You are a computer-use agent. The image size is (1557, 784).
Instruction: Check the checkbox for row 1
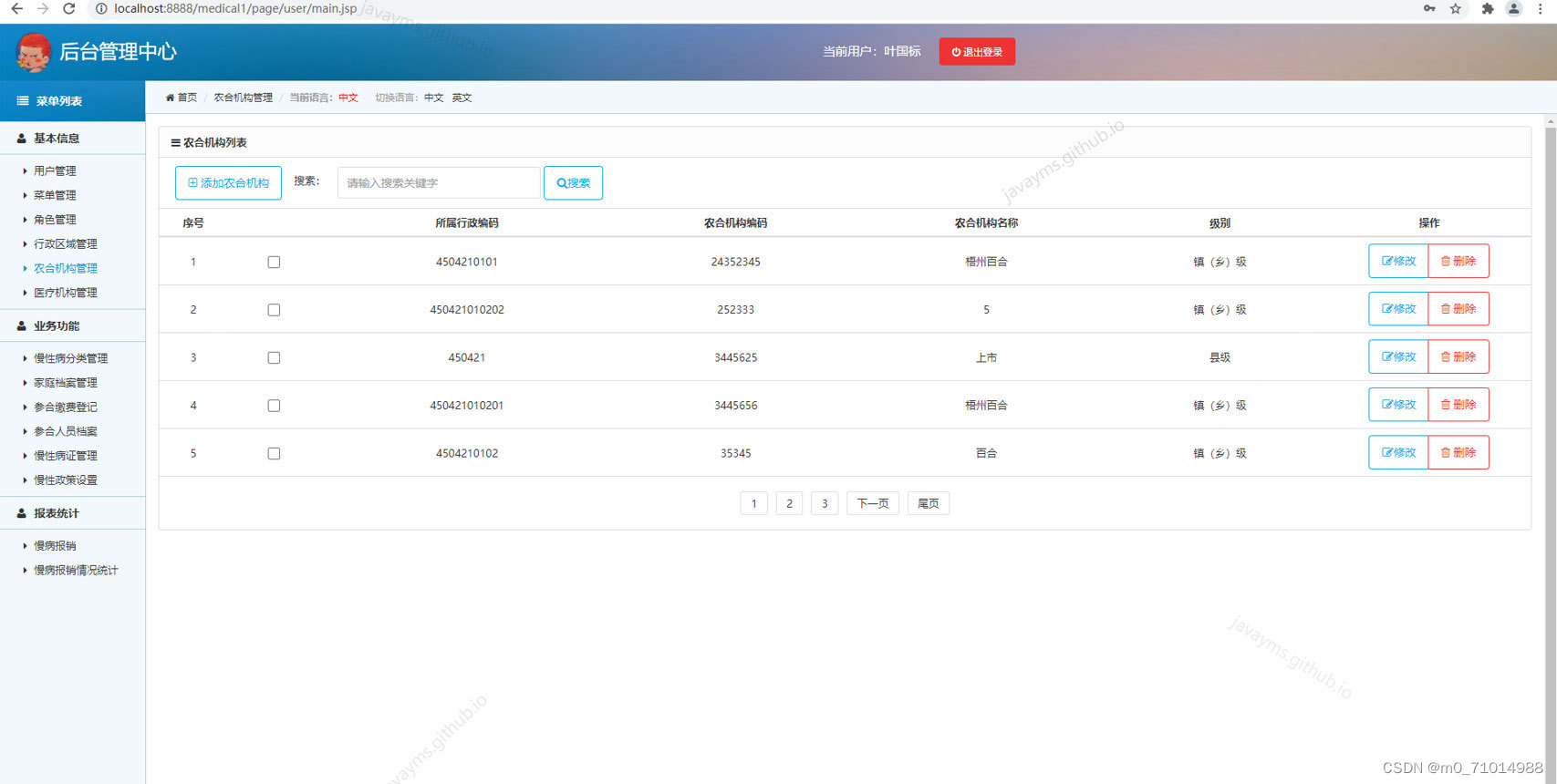(x=274, y=262)
